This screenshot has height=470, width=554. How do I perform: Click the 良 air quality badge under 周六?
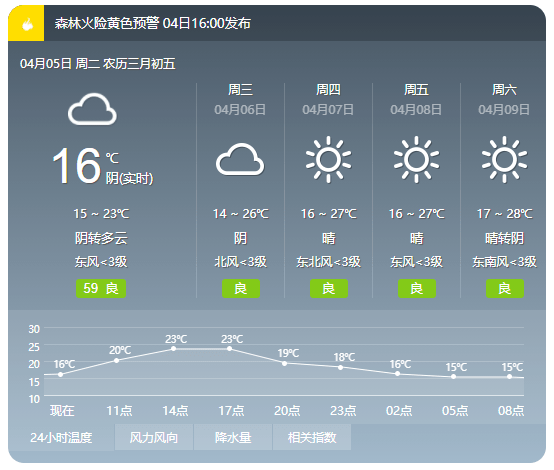505,288
